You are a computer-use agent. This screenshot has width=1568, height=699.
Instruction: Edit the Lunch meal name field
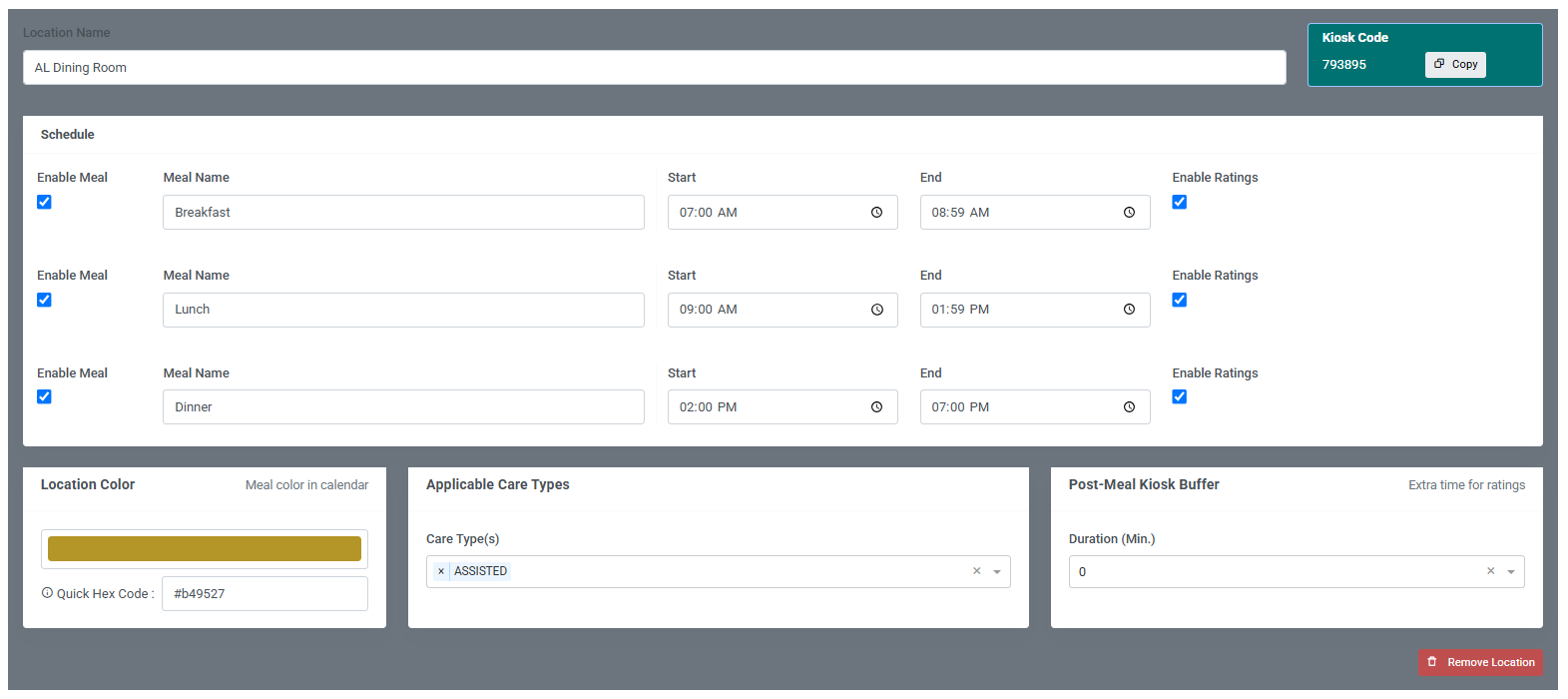(x=403, y=310)
